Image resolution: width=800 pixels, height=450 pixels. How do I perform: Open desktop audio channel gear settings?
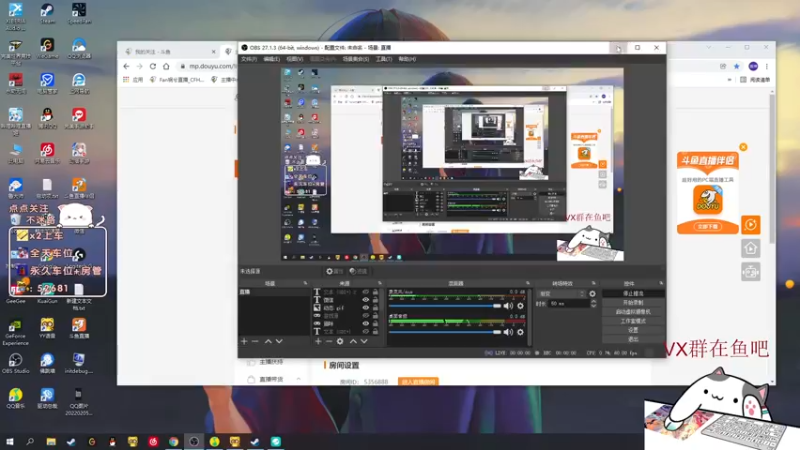pos(520,332)
